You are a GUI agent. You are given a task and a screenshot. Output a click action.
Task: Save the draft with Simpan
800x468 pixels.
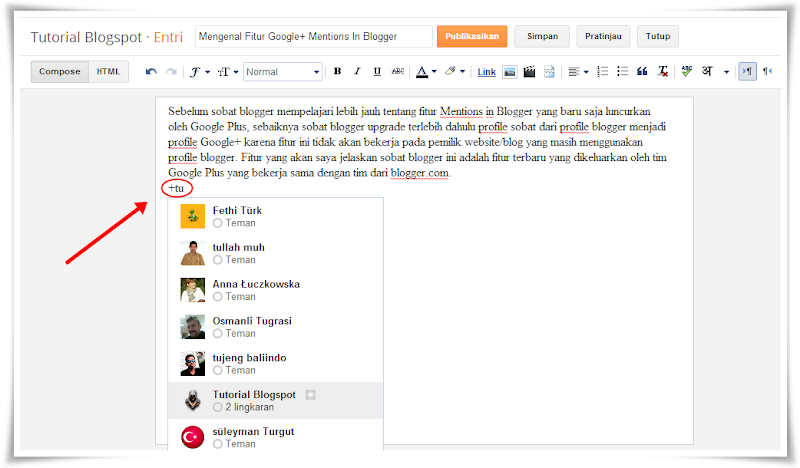[542, 36]
